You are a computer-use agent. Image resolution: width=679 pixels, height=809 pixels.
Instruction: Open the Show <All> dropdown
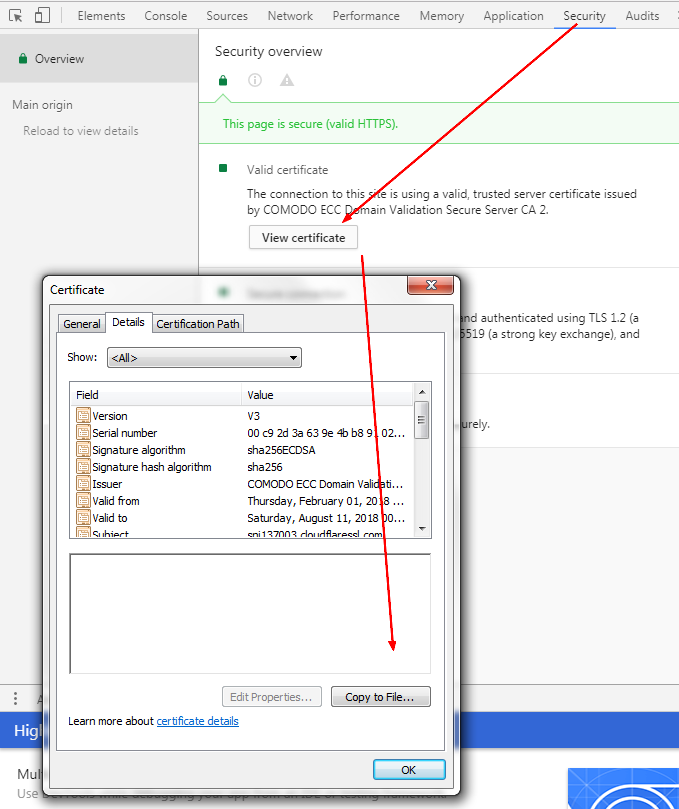(204, 358)
